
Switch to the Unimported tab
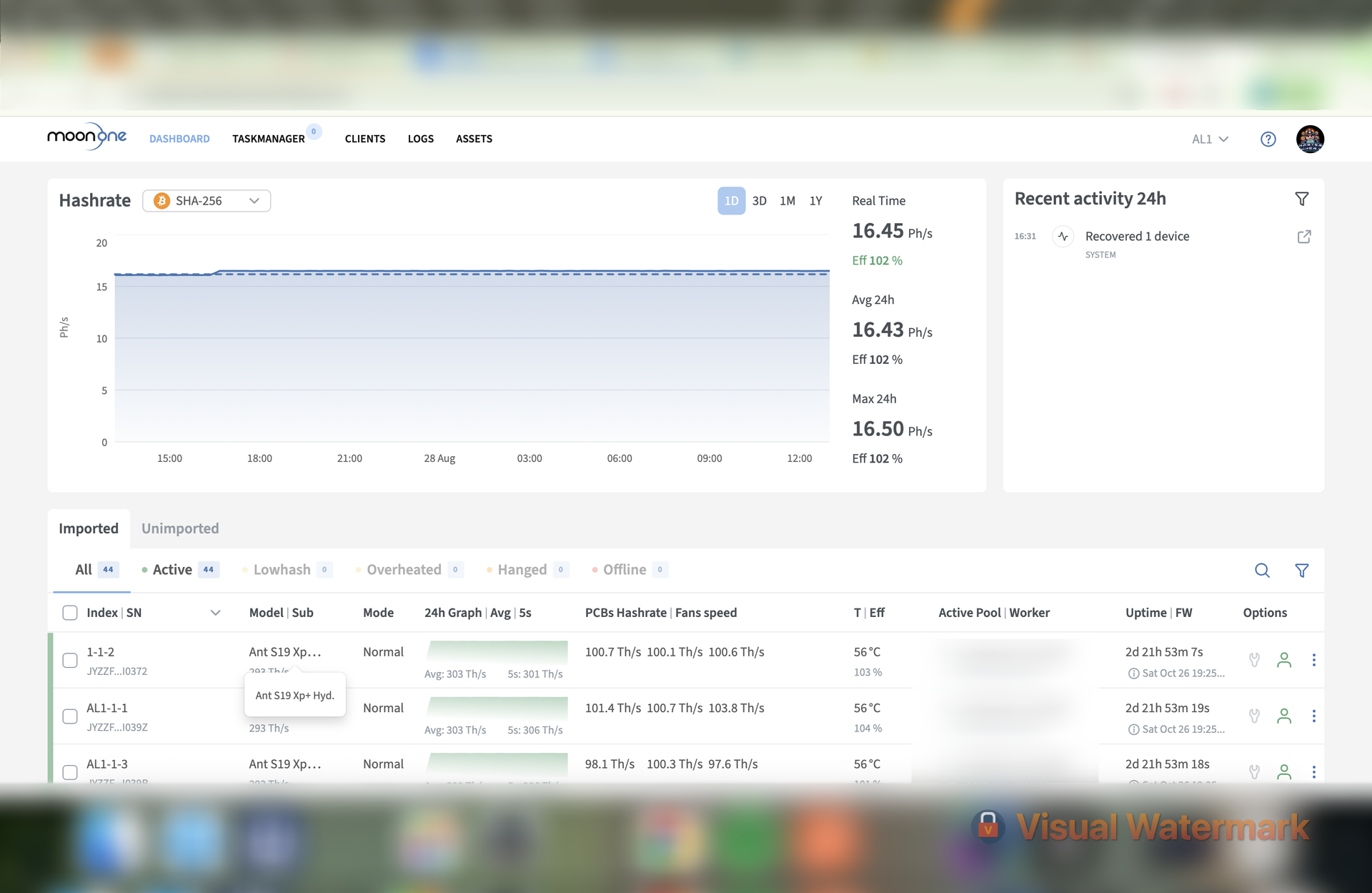pyautogui.click(x=180, y=528)
